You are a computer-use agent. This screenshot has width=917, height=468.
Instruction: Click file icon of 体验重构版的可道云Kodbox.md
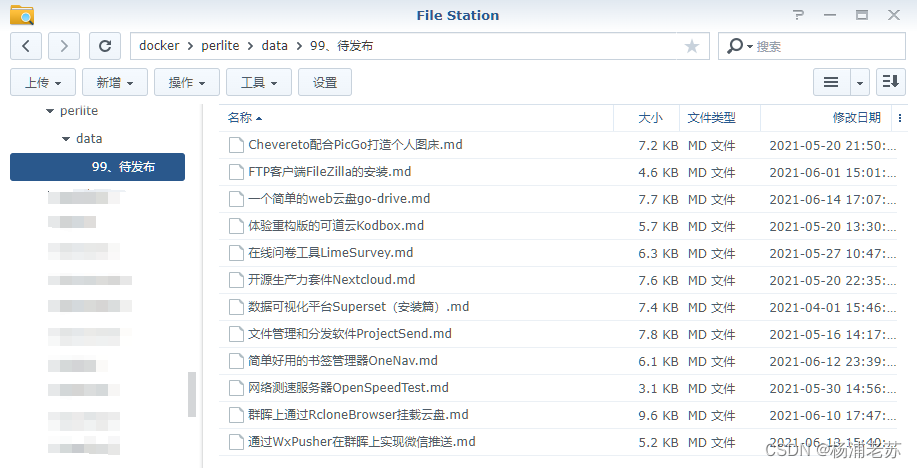coord(236,226)
